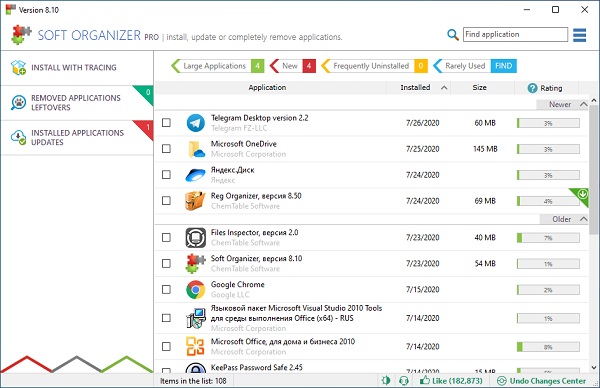Select the New filter tag

[x=293, y=66]
